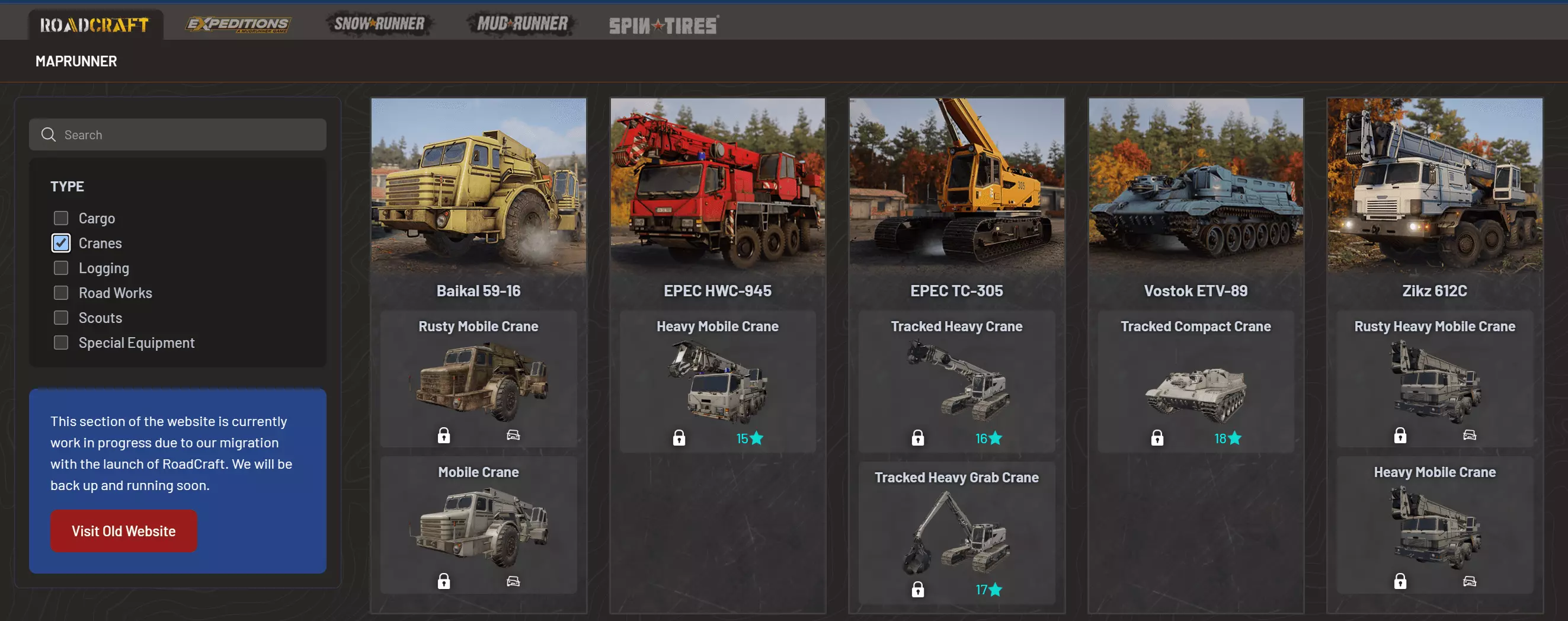Click the star icon beside level 15
This screenshot has height=621, width=1568.
(x=757, y=438)
